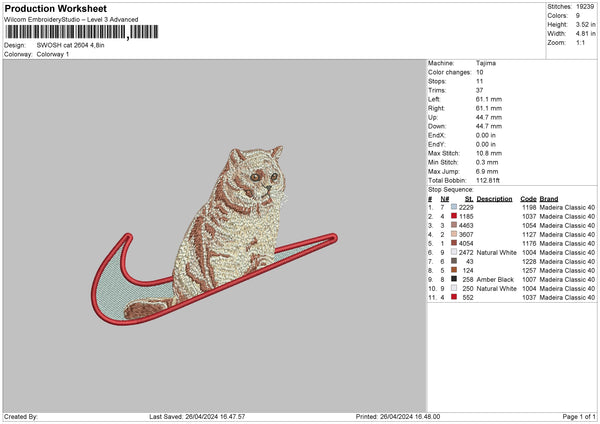Click the Stop Sequence heading

pyautogui.click(x=450, y=188)
